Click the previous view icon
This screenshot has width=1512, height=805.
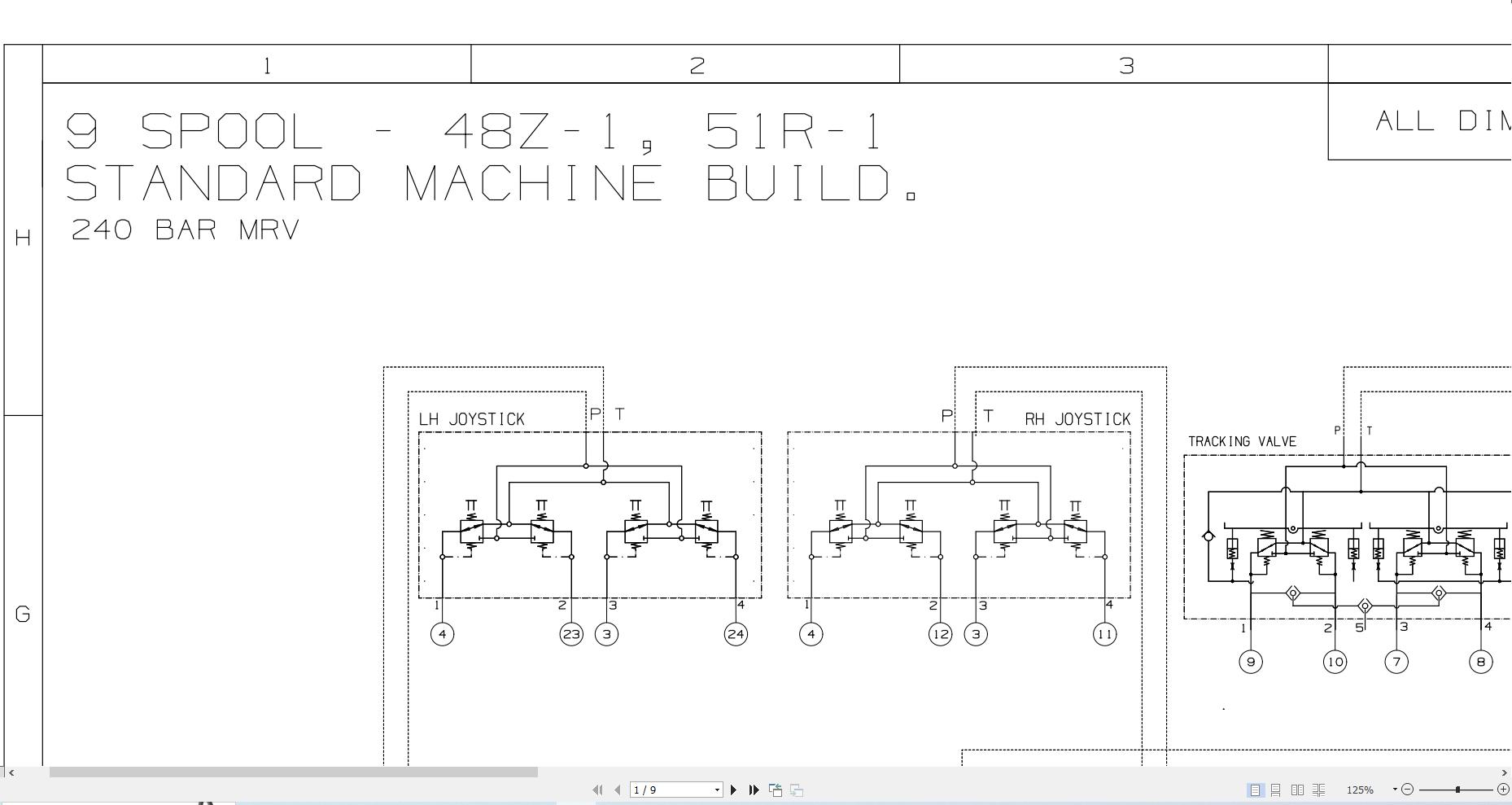tap(776, 790)
